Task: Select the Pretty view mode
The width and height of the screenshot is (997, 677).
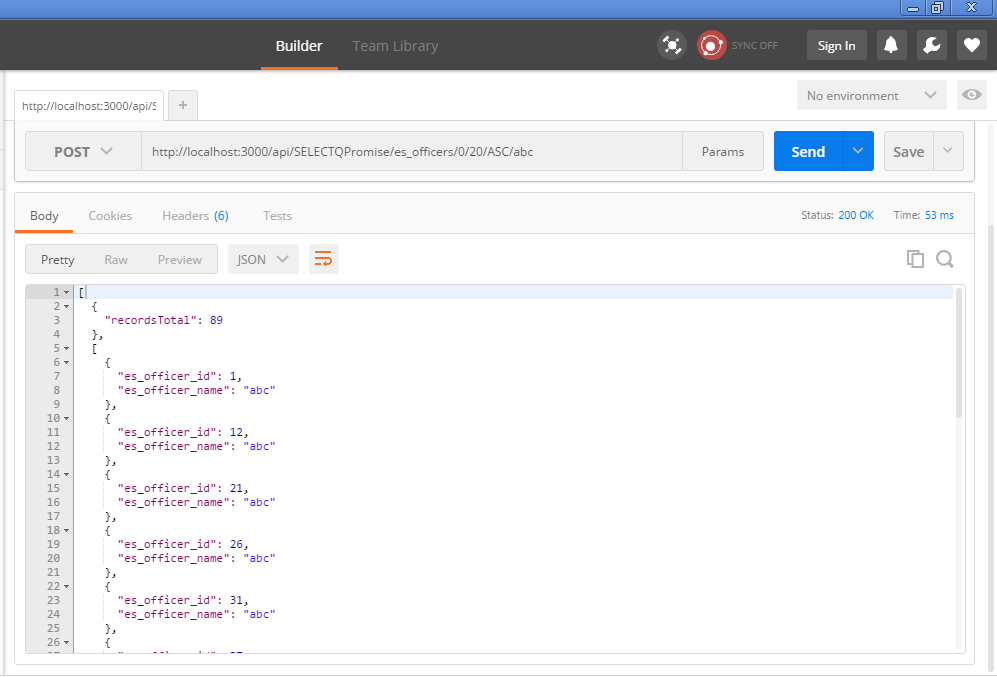Action: [x=58, y=259]
